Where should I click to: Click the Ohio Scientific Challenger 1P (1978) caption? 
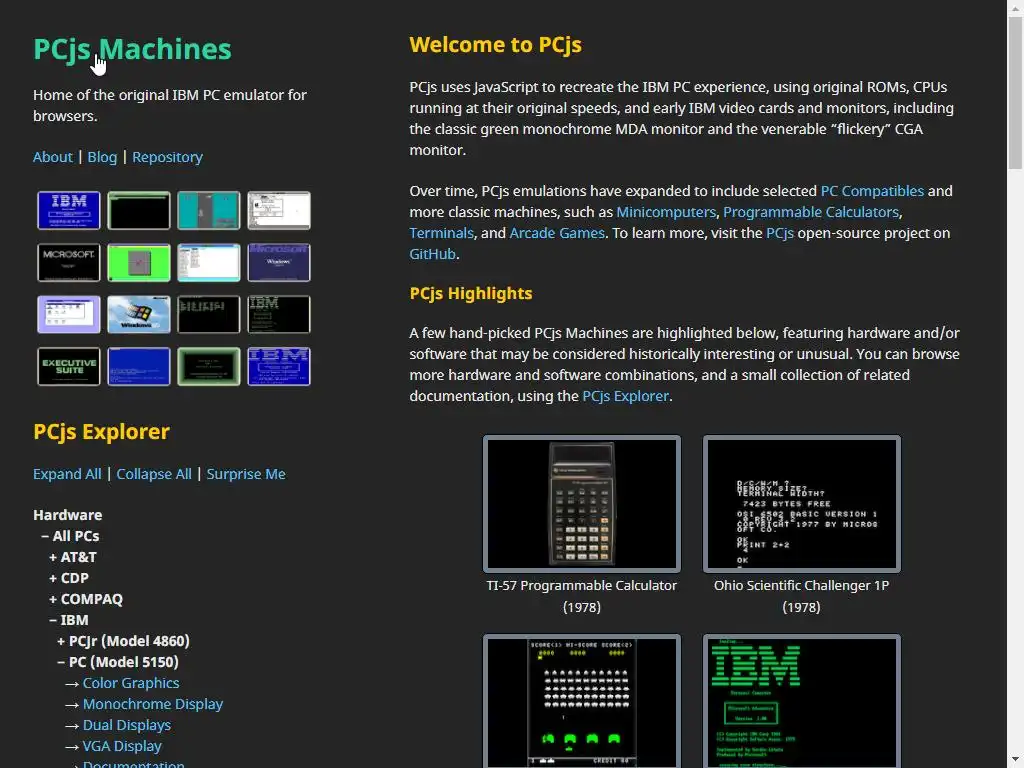[801, 596]
